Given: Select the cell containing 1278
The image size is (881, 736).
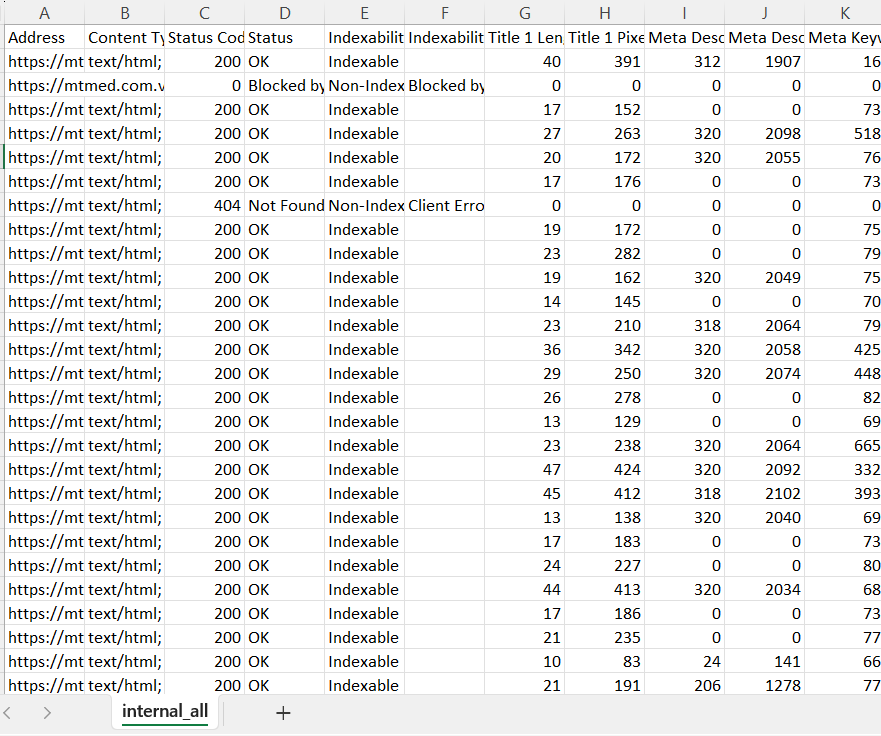Looking at the screenshot, I should 764,685.
